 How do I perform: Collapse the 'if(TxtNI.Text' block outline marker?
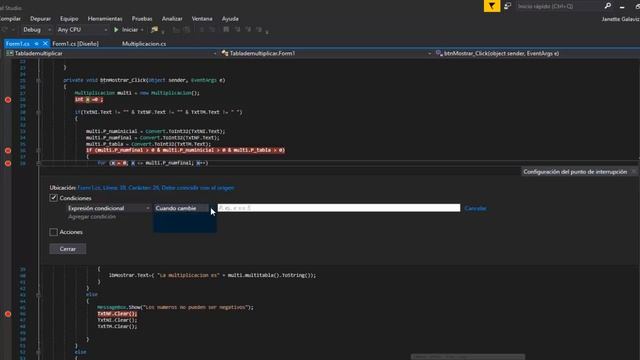[38, 112]
